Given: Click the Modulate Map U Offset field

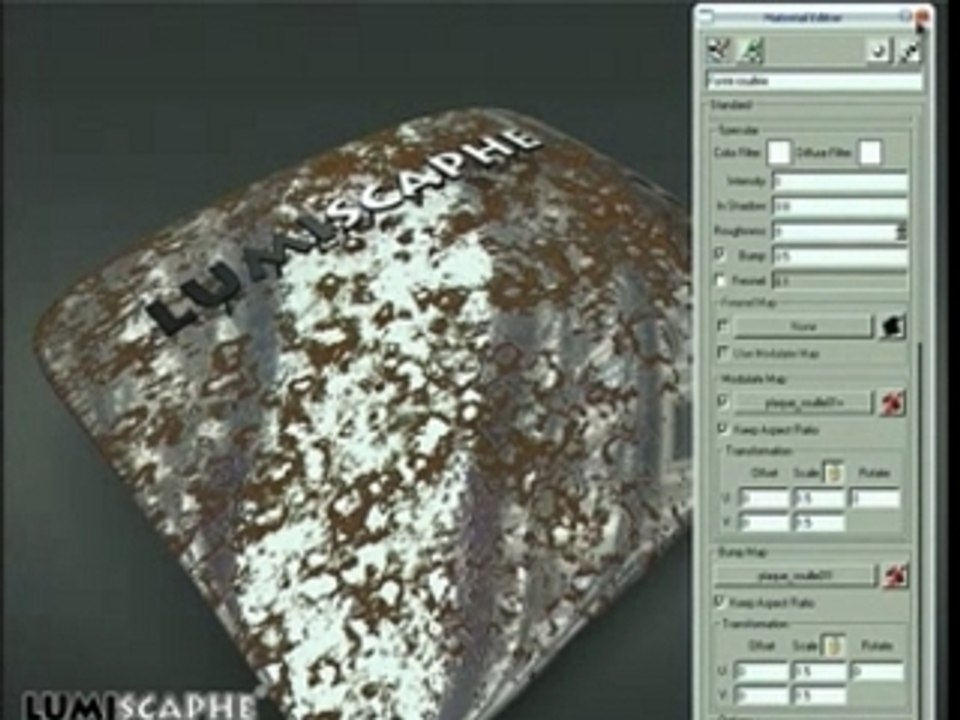Looking at the screenshot, I should click(763, 498).
